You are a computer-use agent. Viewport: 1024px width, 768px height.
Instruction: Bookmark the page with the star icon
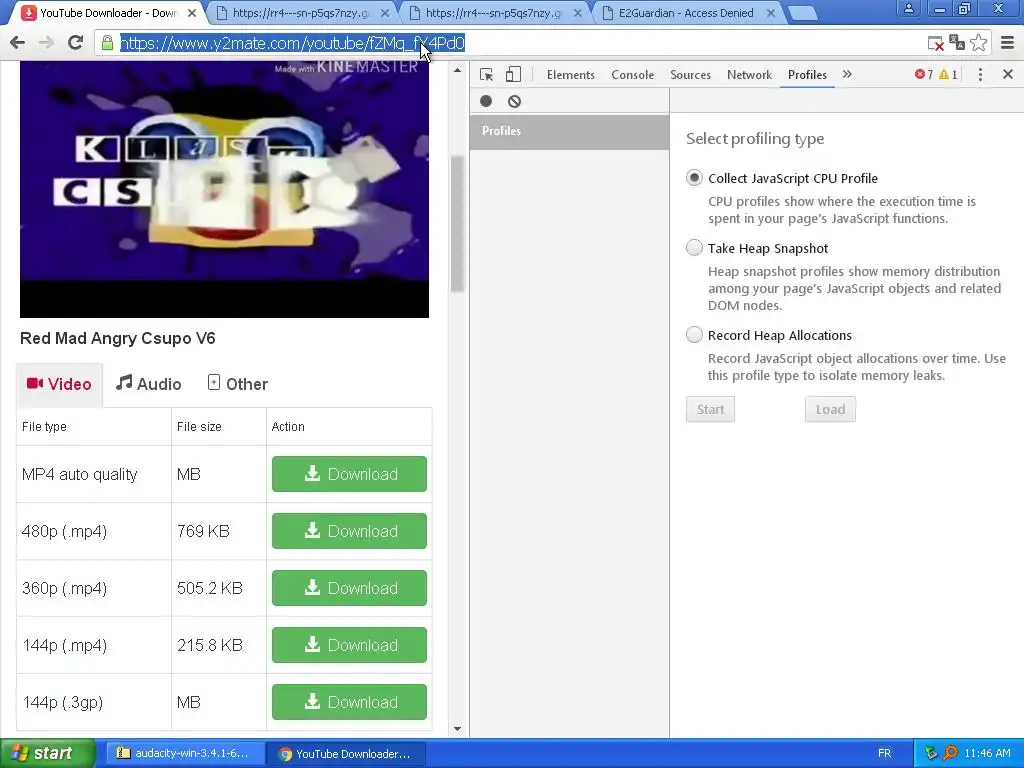[x=978, y=43]
